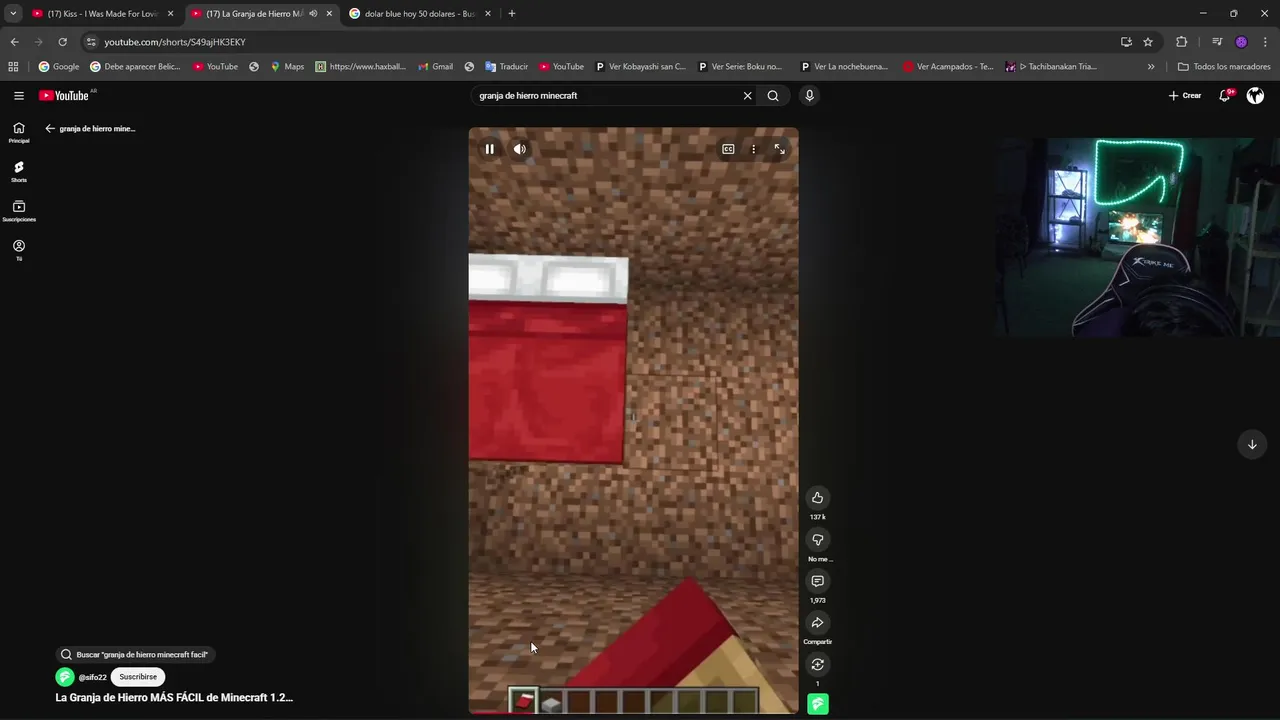Open the Traducir bookmark
The image size is (1280, 720).
coord(507,67)
